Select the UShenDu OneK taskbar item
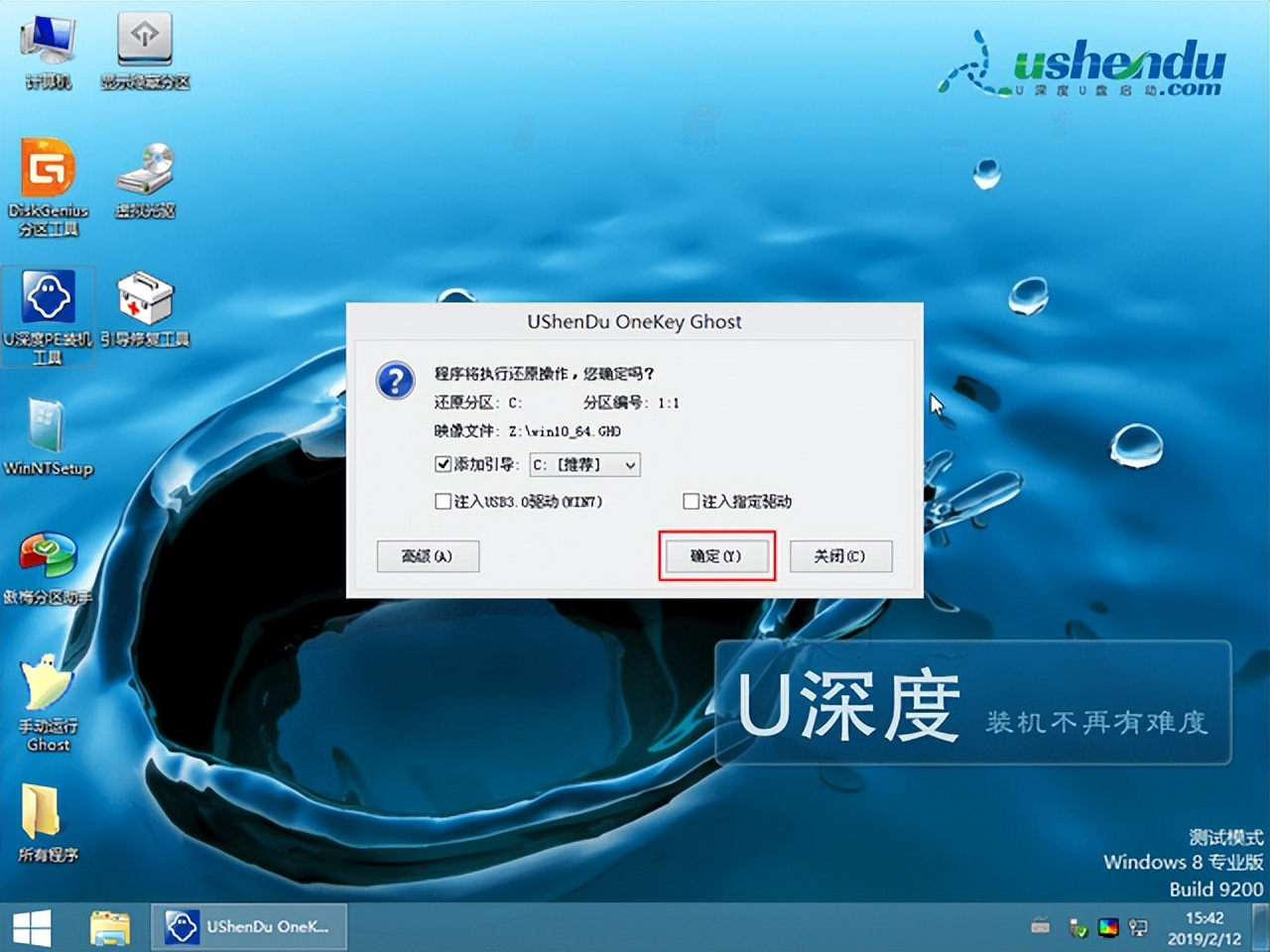Image resolution: width=1270 pixels, height=952 pixels. 246,926
